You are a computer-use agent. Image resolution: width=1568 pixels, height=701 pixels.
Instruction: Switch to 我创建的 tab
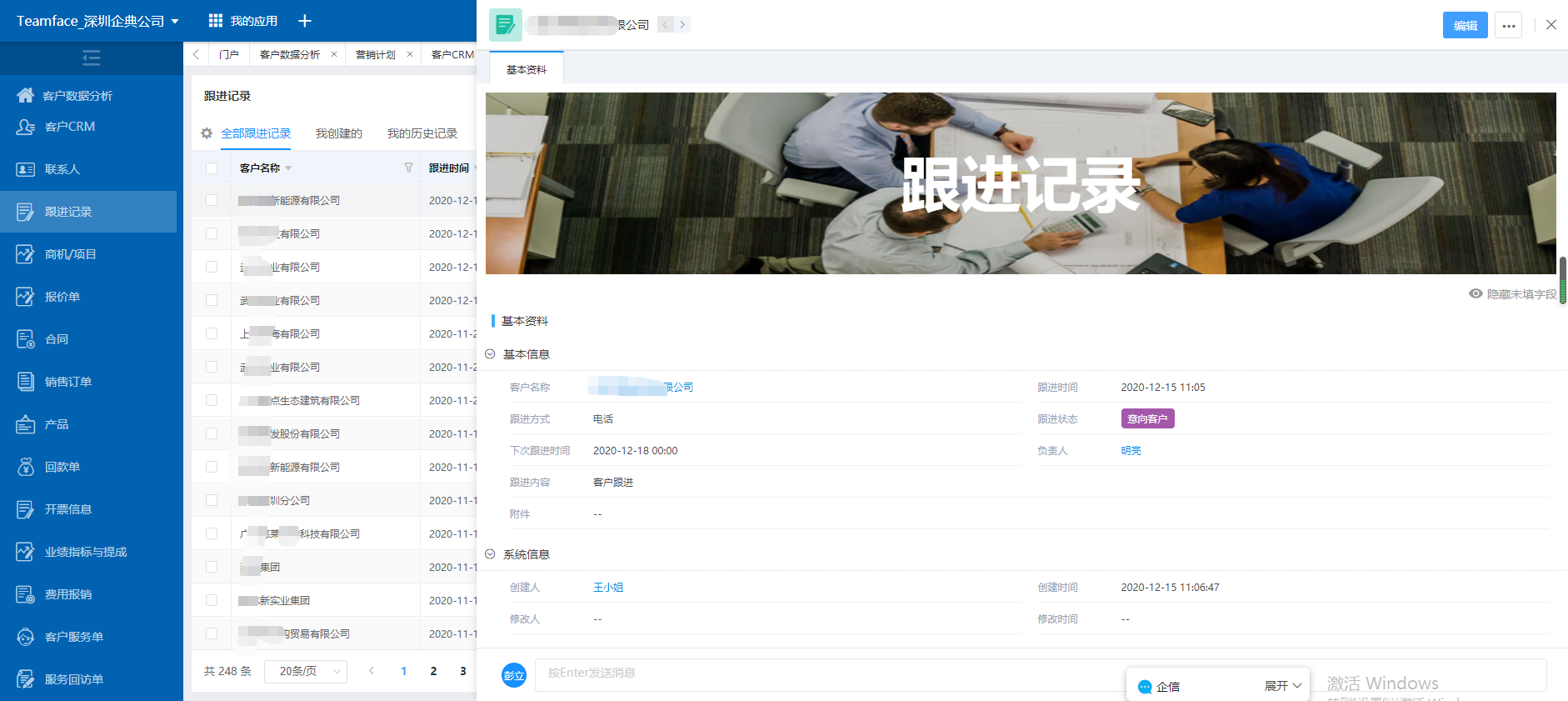tap(338, 133)
